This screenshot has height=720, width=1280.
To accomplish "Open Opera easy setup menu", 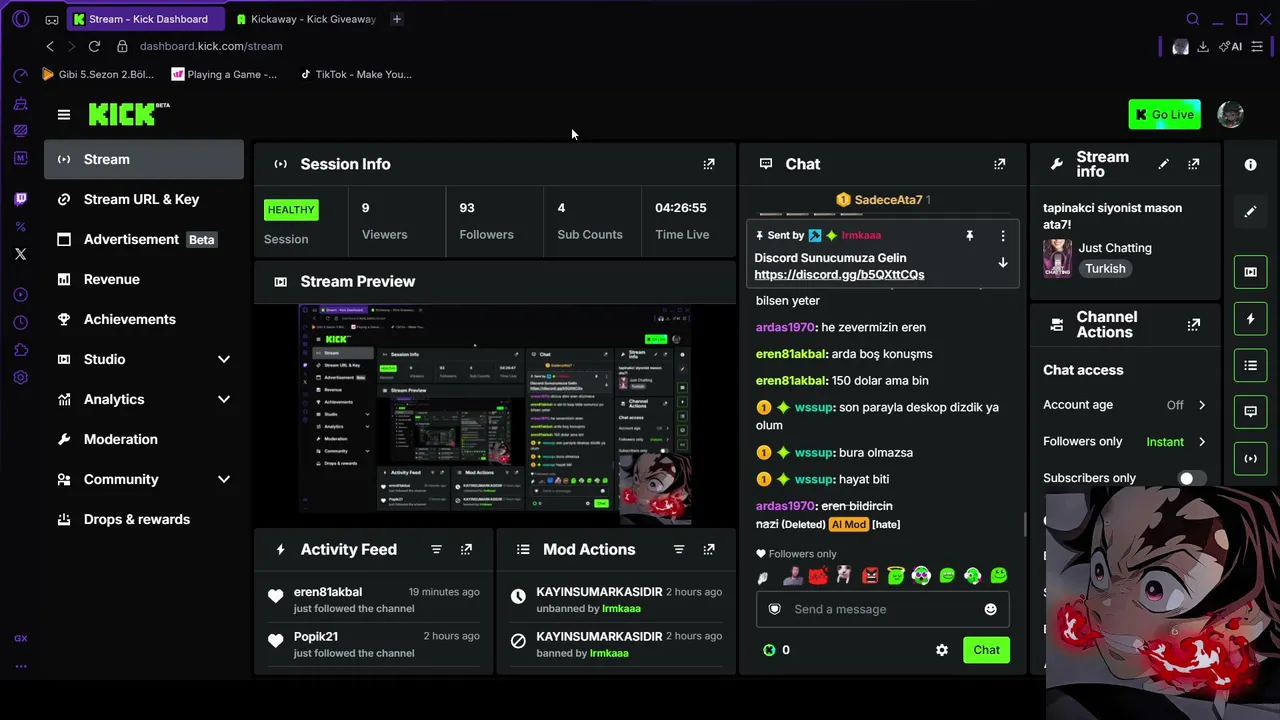I will [x=1257, y=46].
